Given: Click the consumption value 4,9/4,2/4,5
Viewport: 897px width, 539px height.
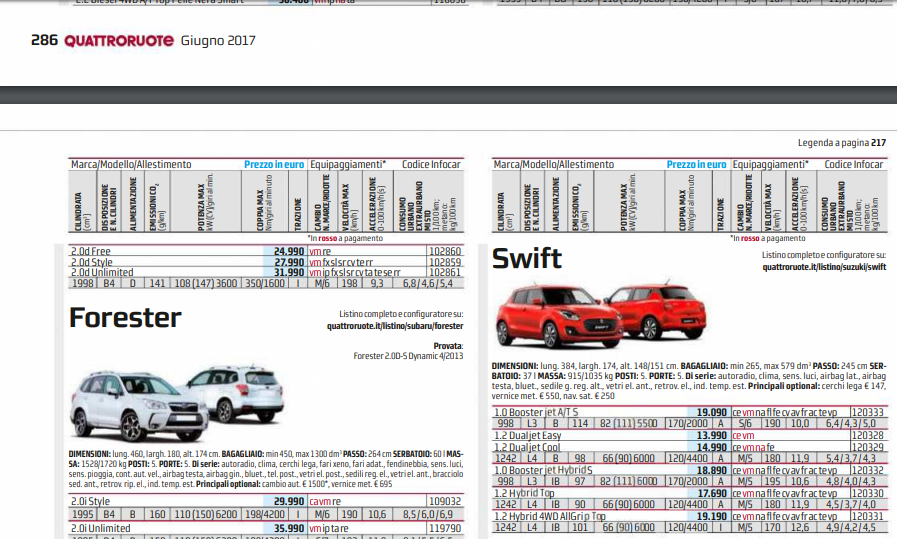Looking at the screenshot, I should tap(851, 528).
